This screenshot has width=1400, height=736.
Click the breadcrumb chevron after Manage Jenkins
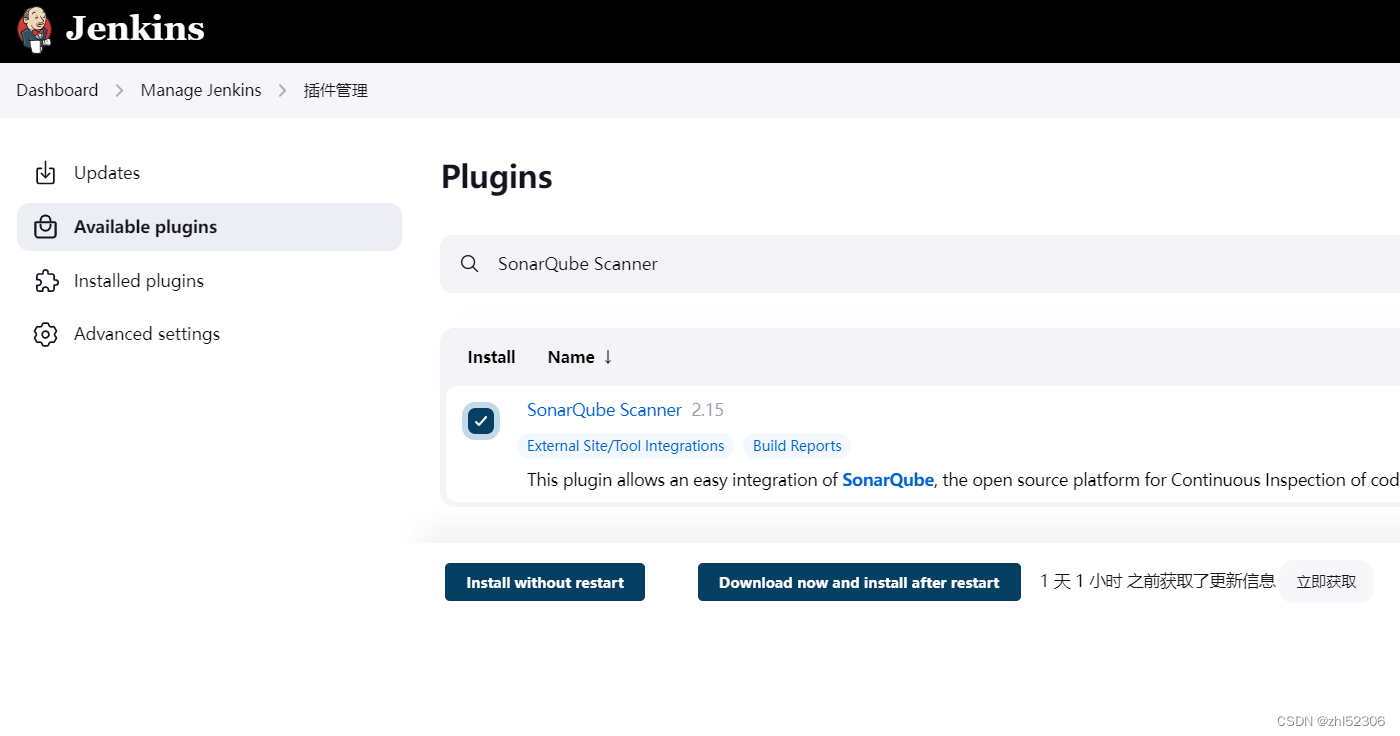click(x=283, y=90)
